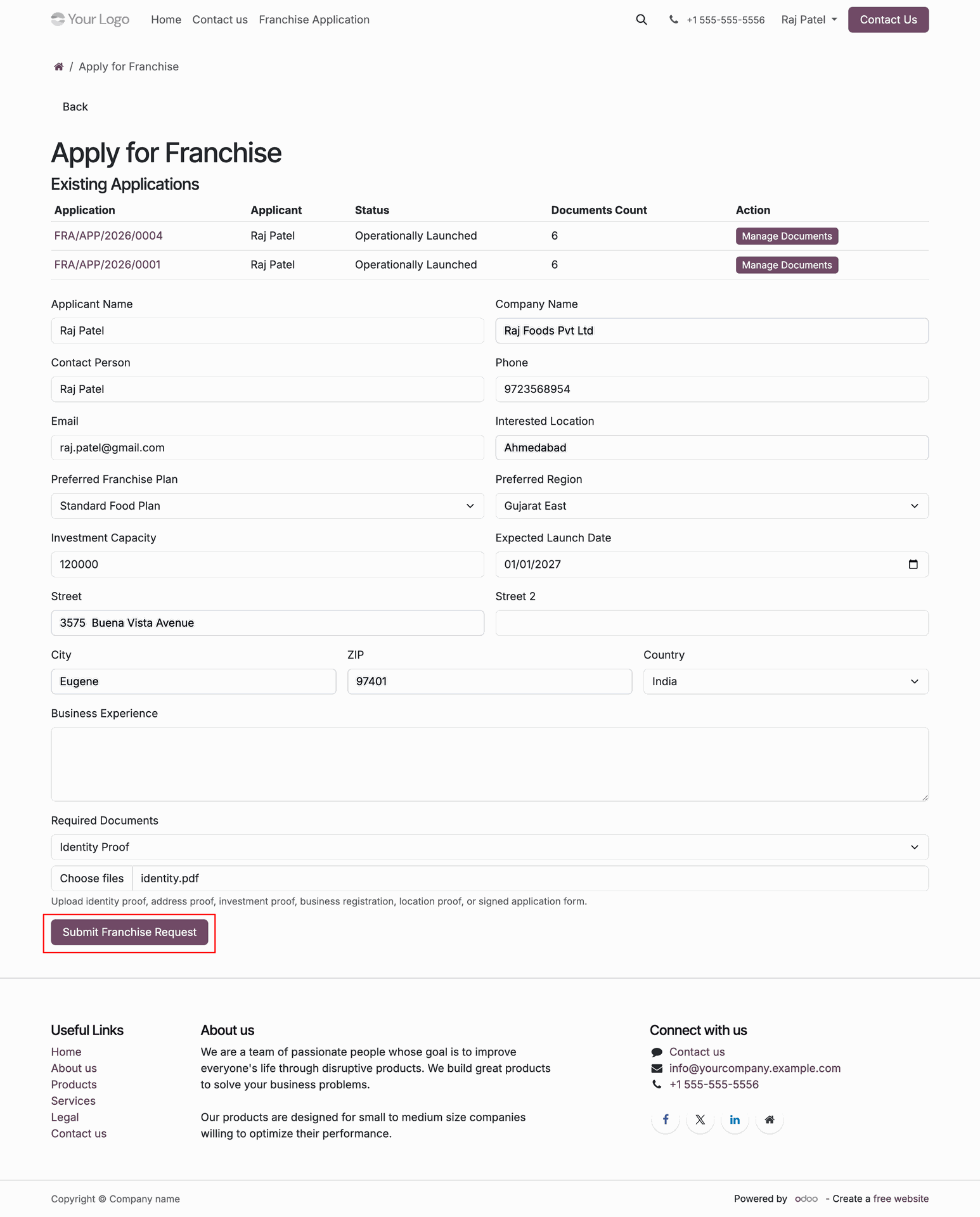Open the Expected Launch Date calendar icon

tap(913, 564)
